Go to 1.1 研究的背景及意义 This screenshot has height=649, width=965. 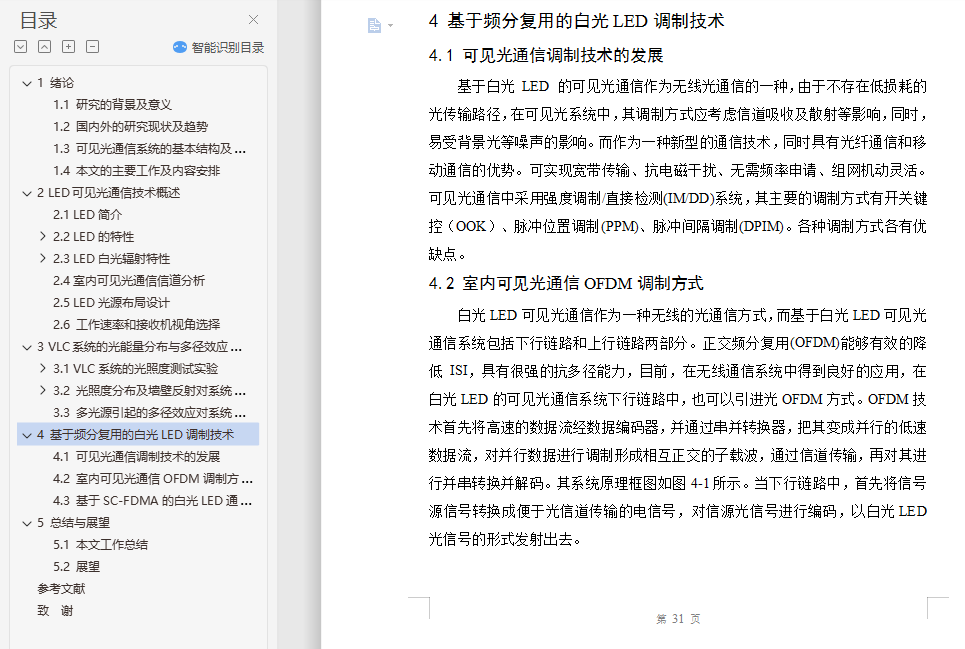(112, 105)
